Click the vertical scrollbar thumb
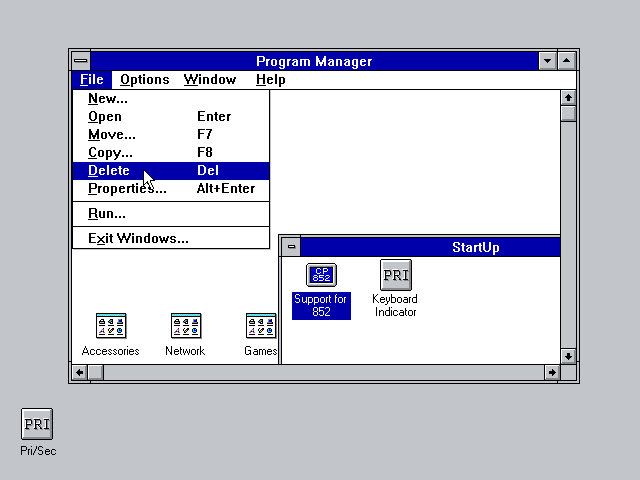 [568, 113]
